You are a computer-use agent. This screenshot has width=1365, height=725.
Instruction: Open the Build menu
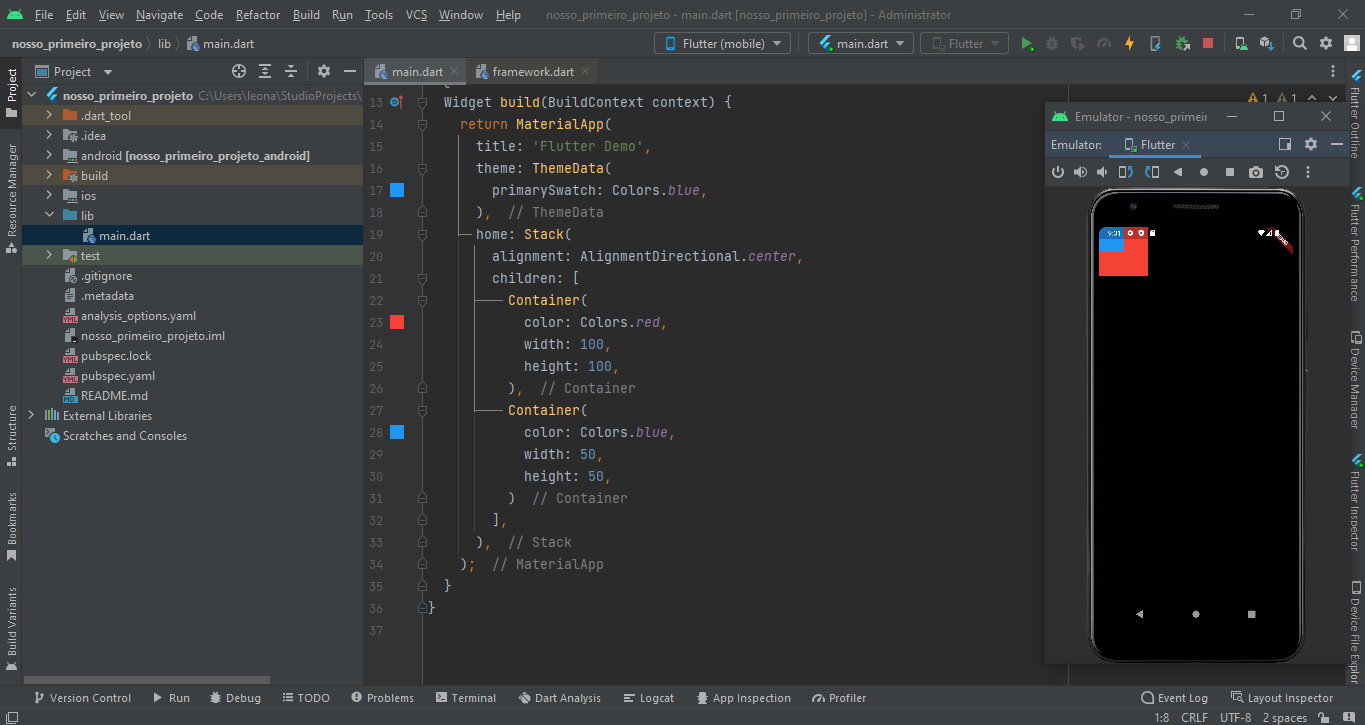[x=306, y=15]
